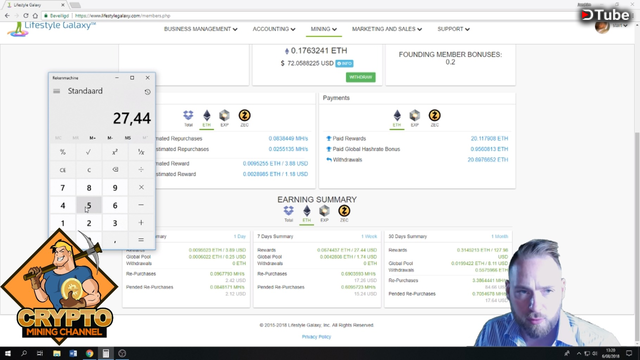Expand the Mining menu
The image size is (640, 360).
(324, 29)
